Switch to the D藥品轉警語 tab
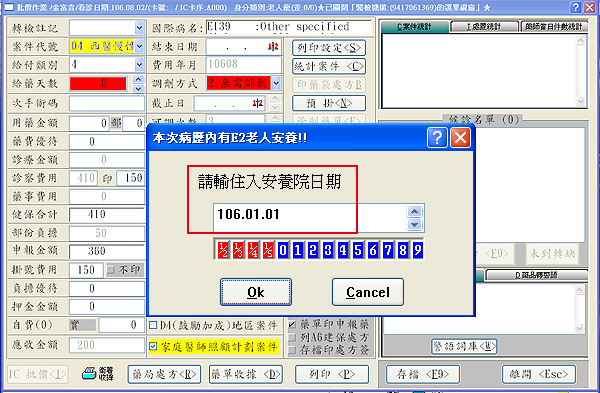This screenshot has width=600, height=393. point(536,275)
